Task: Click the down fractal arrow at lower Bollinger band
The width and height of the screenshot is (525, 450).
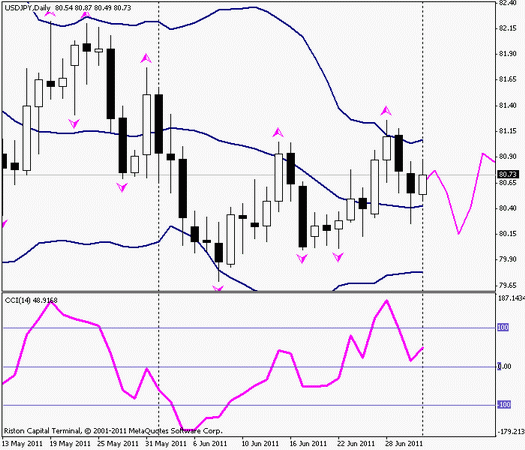Action: tap(218, 288)
